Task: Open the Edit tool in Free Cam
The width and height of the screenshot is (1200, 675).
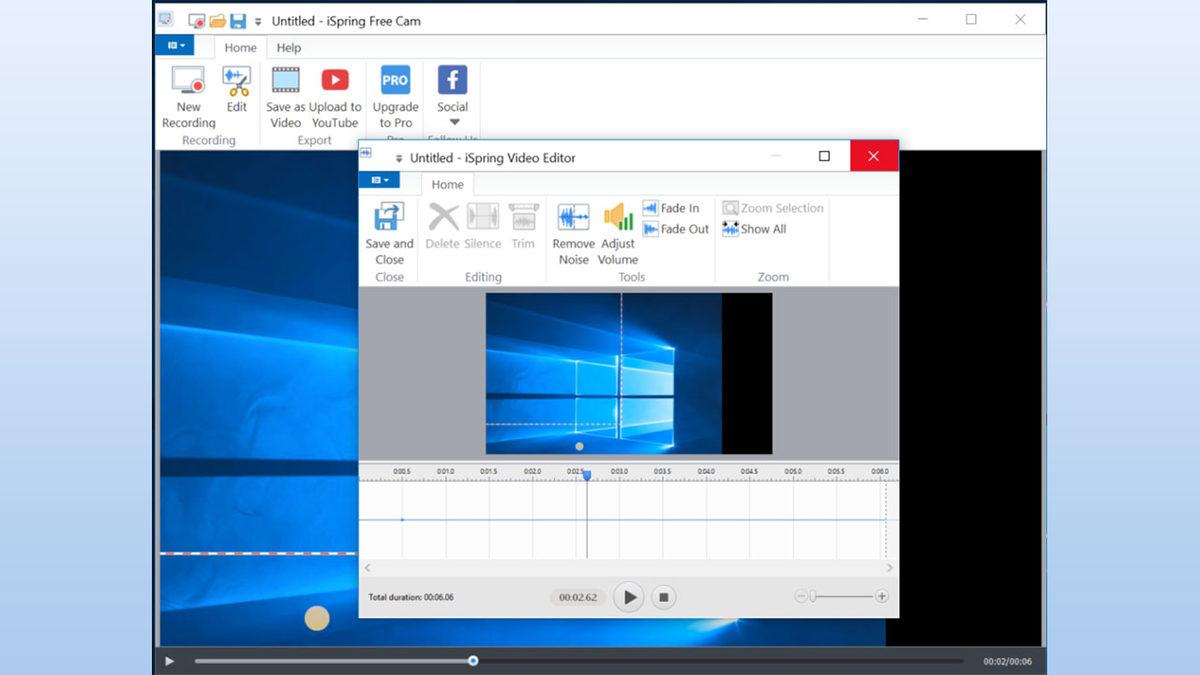Action: coord(236,96)
